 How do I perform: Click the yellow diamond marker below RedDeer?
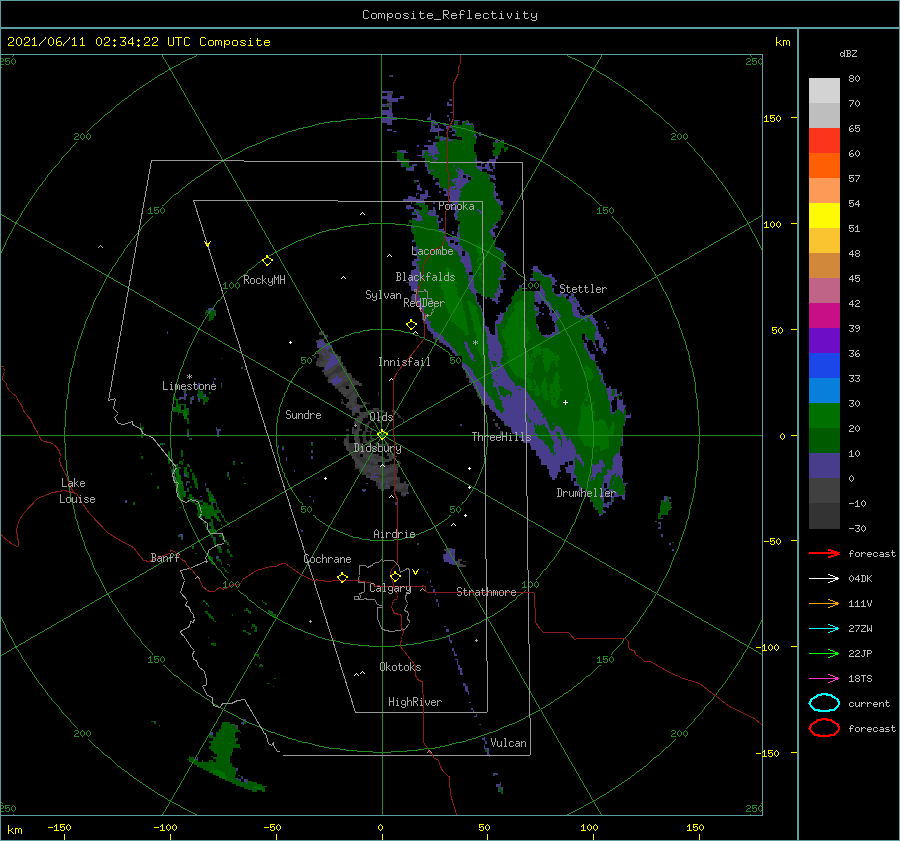[x=412, y=325]
